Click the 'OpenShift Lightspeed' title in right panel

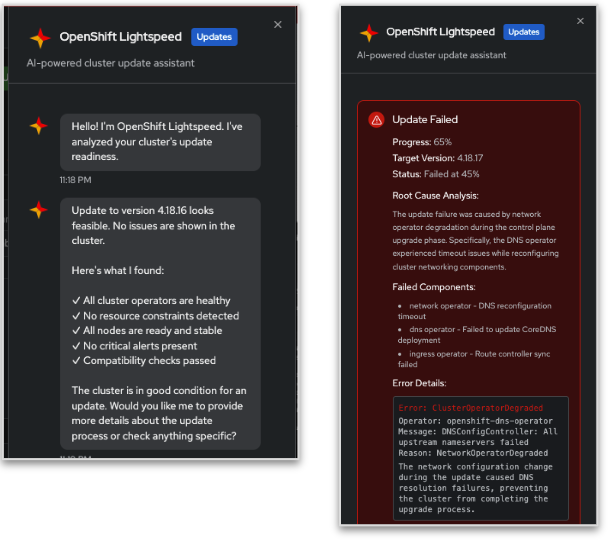(441, 32)
